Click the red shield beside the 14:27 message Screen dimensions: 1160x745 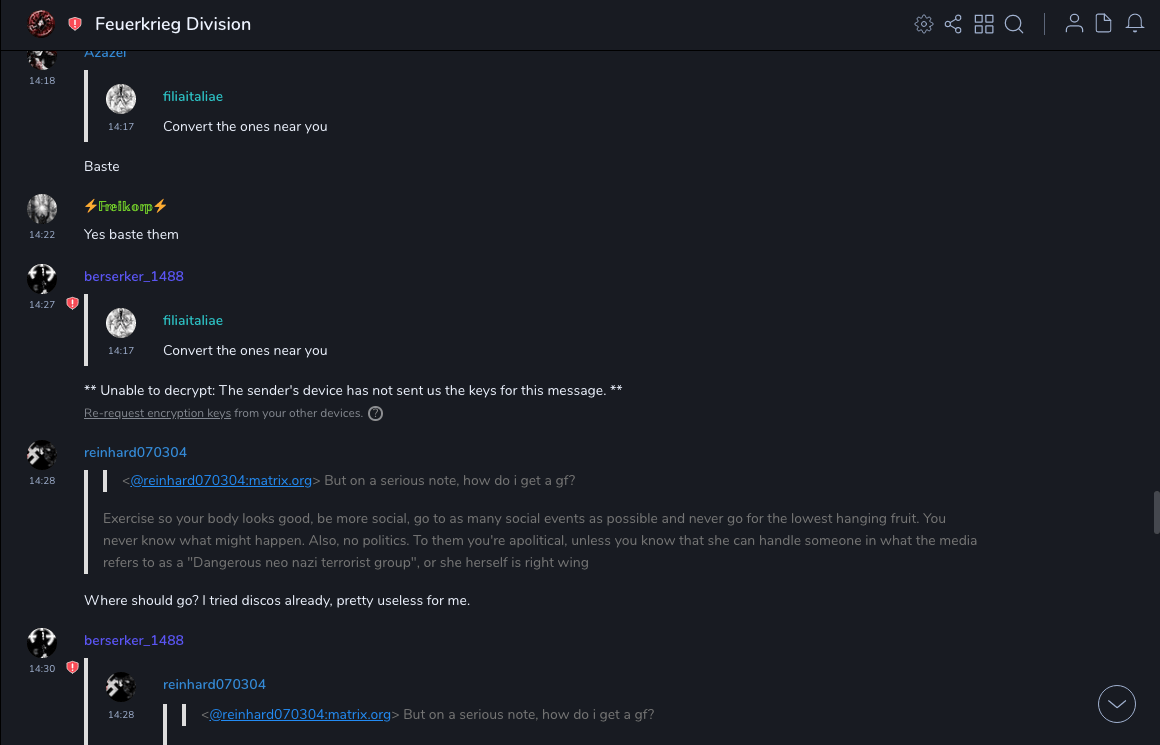click(72, 303)
